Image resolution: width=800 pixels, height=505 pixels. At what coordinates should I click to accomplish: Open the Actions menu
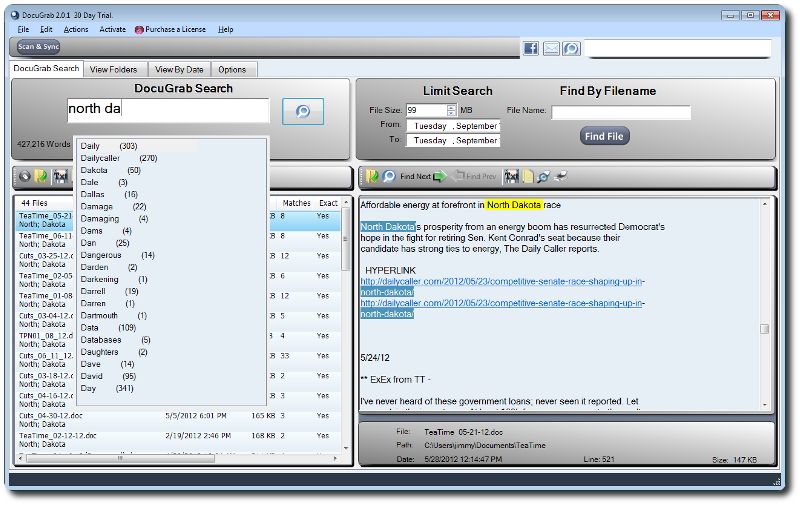76,30
